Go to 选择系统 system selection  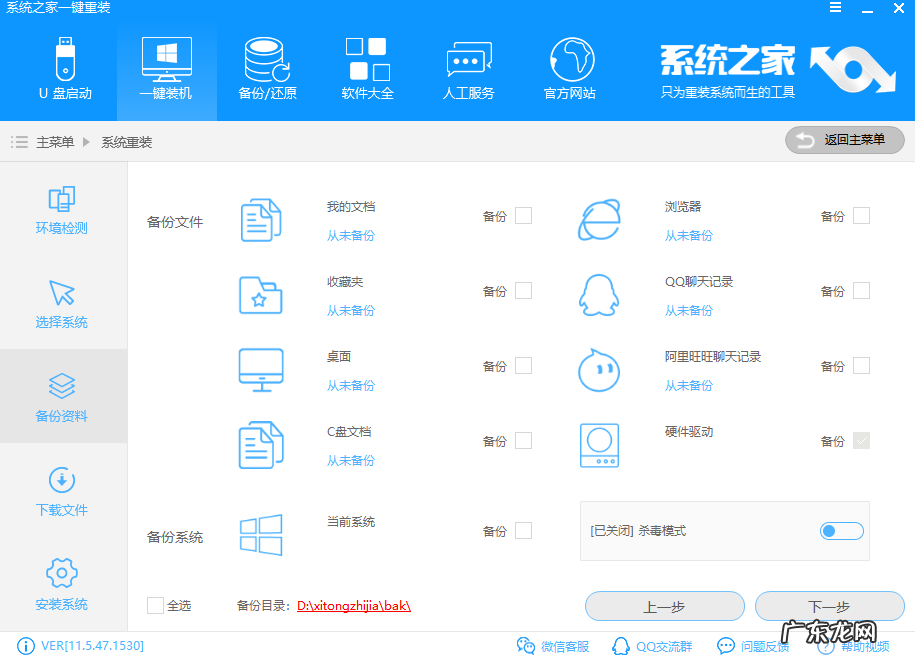(62, 305)
